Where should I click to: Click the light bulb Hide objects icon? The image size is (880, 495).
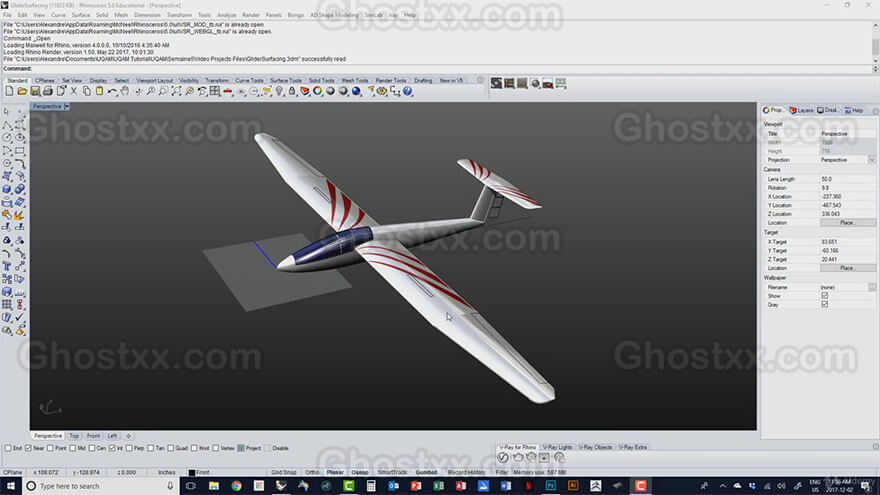279,91
